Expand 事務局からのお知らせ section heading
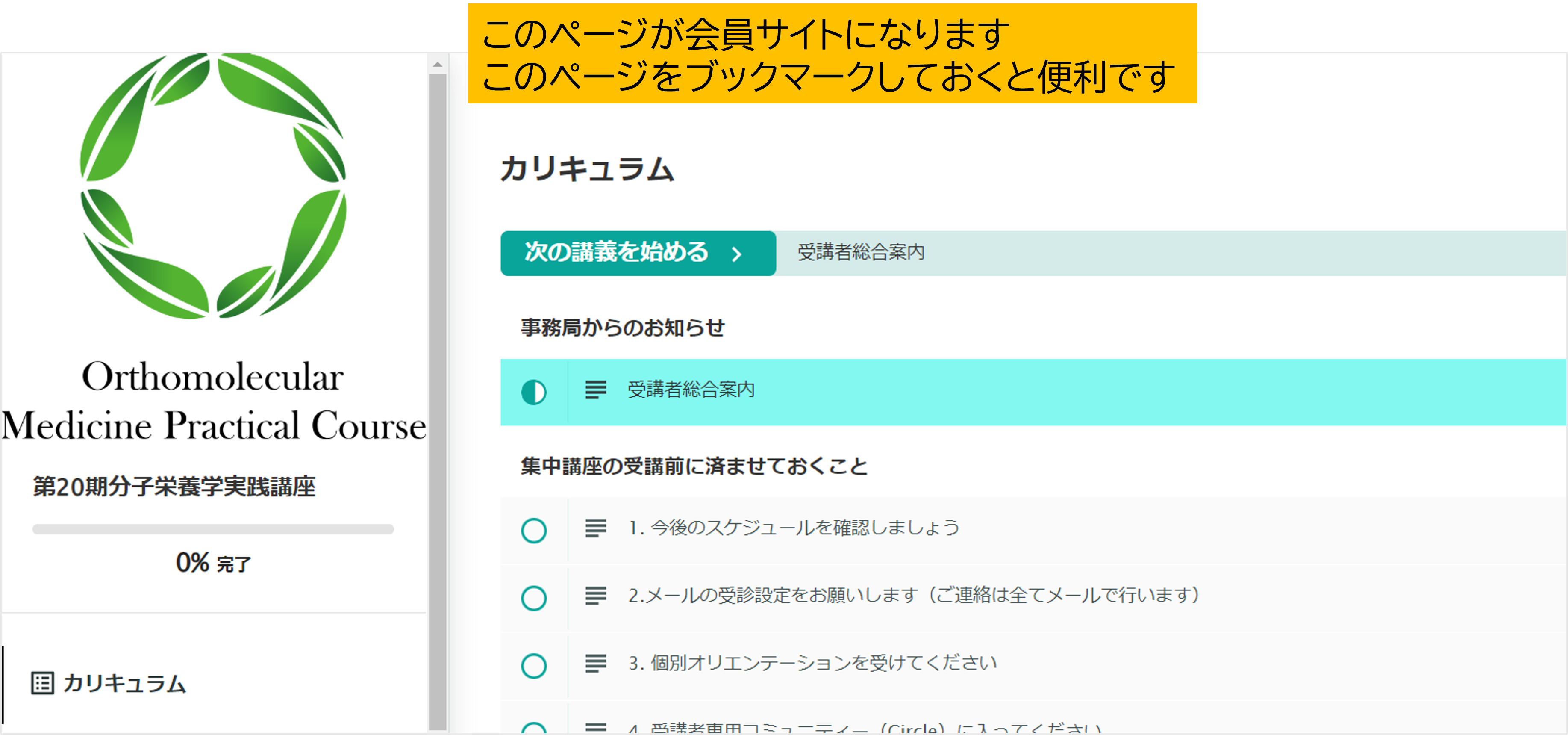Screen dimensions: 1568x735 coord(622,328)
